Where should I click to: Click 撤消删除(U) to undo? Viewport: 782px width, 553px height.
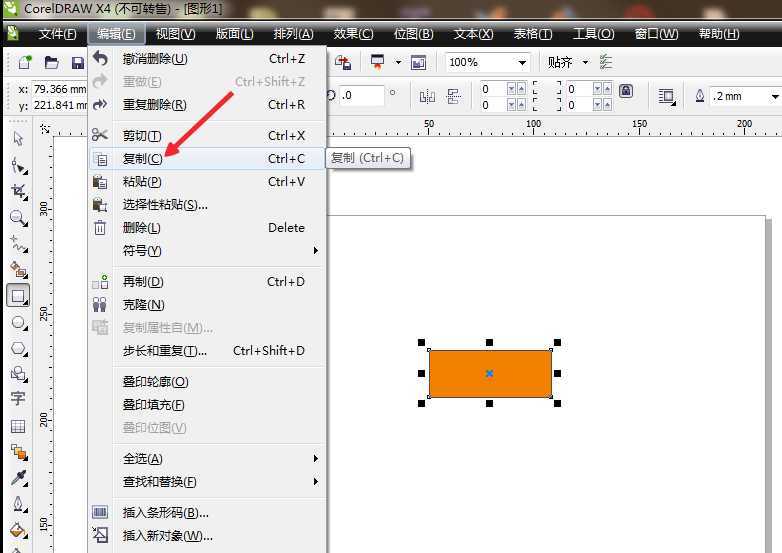tap(154, 59)
